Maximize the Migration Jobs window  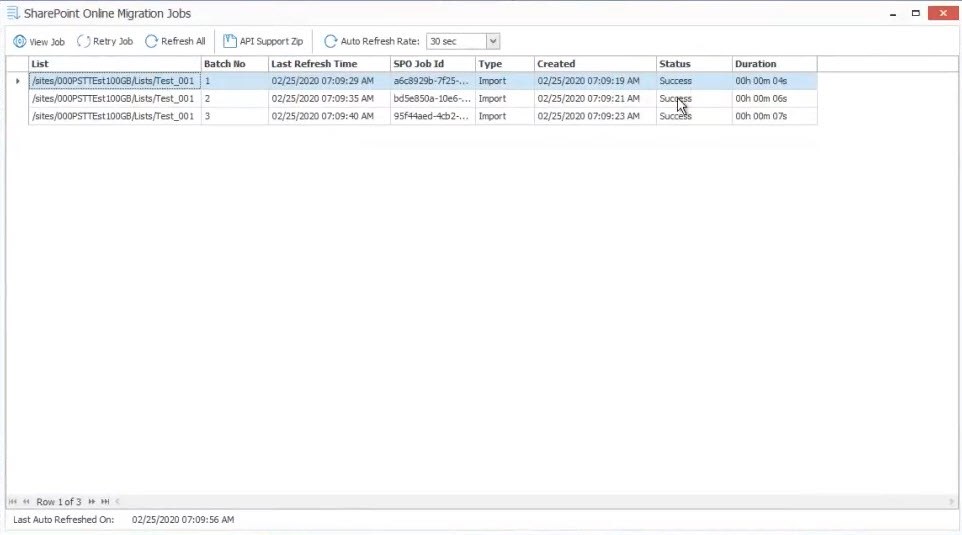[915, 13]
